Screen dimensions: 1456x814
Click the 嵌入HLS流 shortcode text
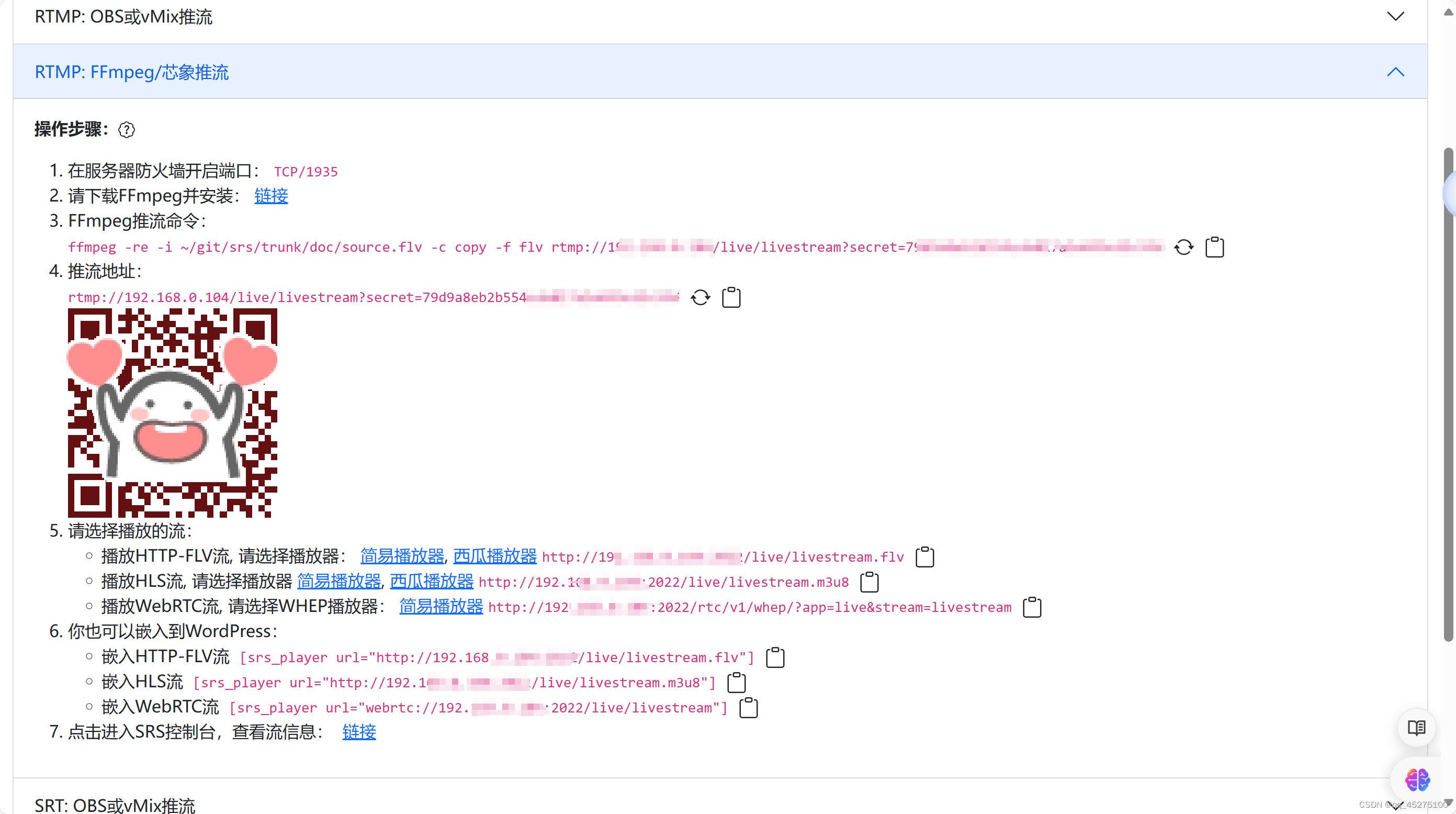point(455,683)
